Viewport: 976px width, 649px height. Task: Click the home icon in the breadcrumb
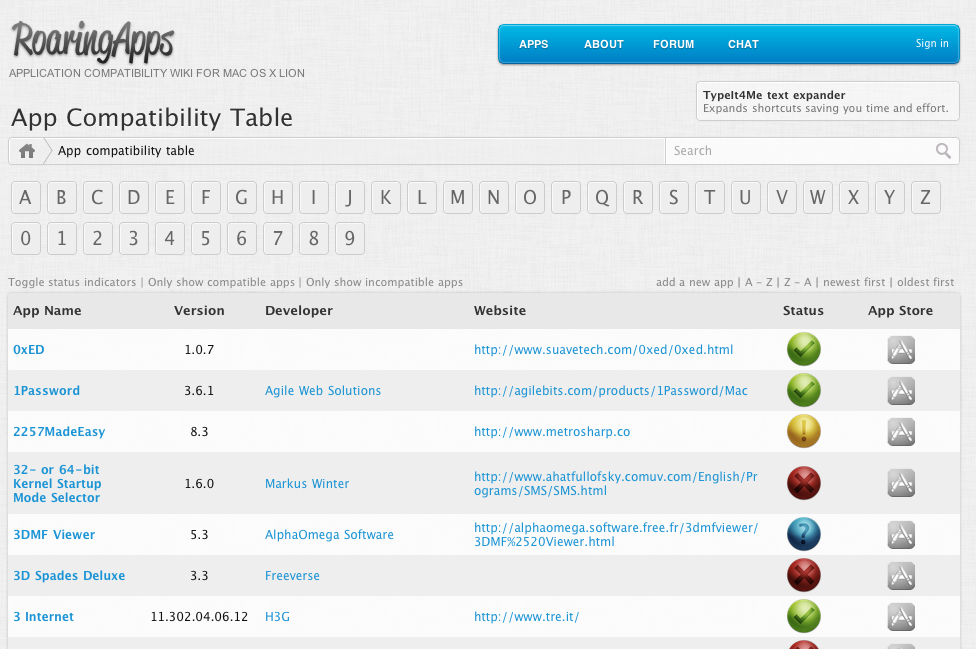(27, 151)
